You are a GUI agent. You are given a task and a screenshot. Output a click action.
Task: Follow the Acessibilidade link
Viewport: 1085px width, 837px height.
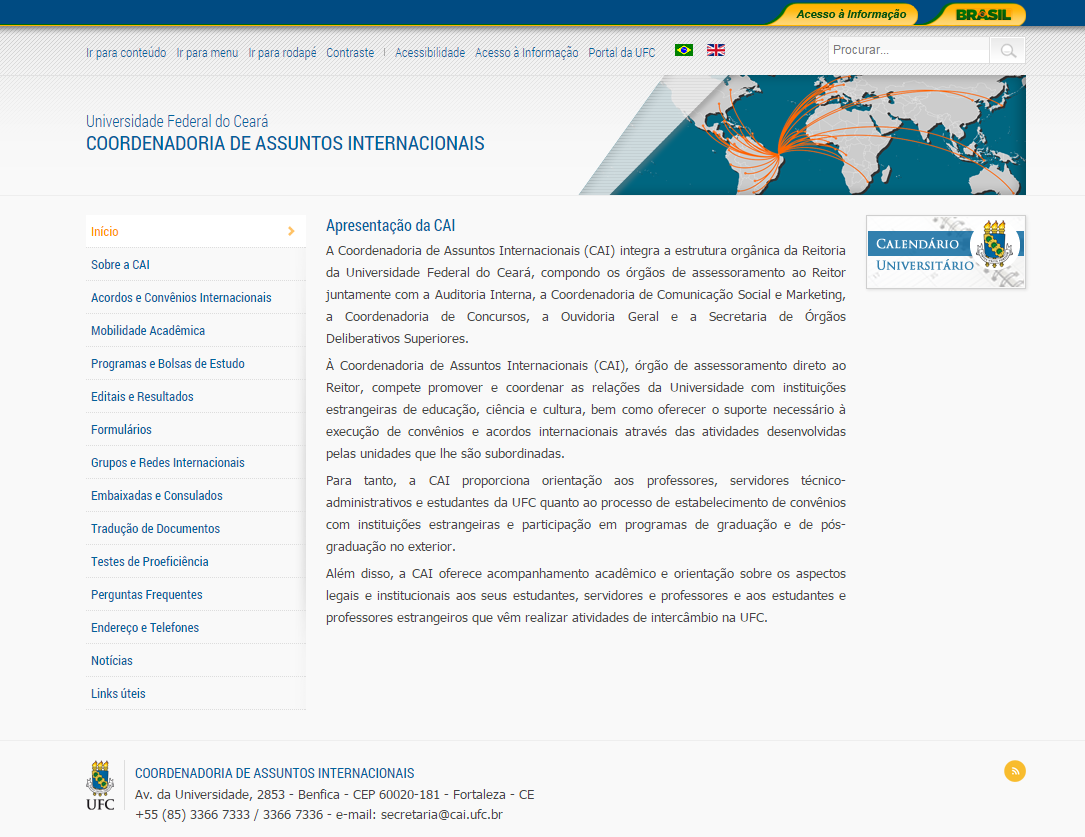click(x=430, y=53)
